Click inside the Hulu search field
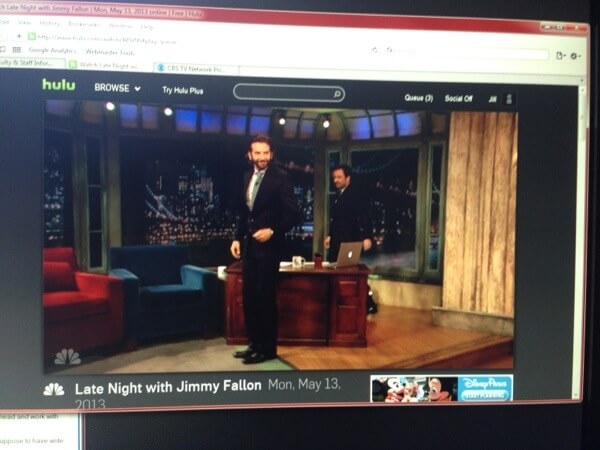This screenshot has height=450, width=600. click(288, 93)
